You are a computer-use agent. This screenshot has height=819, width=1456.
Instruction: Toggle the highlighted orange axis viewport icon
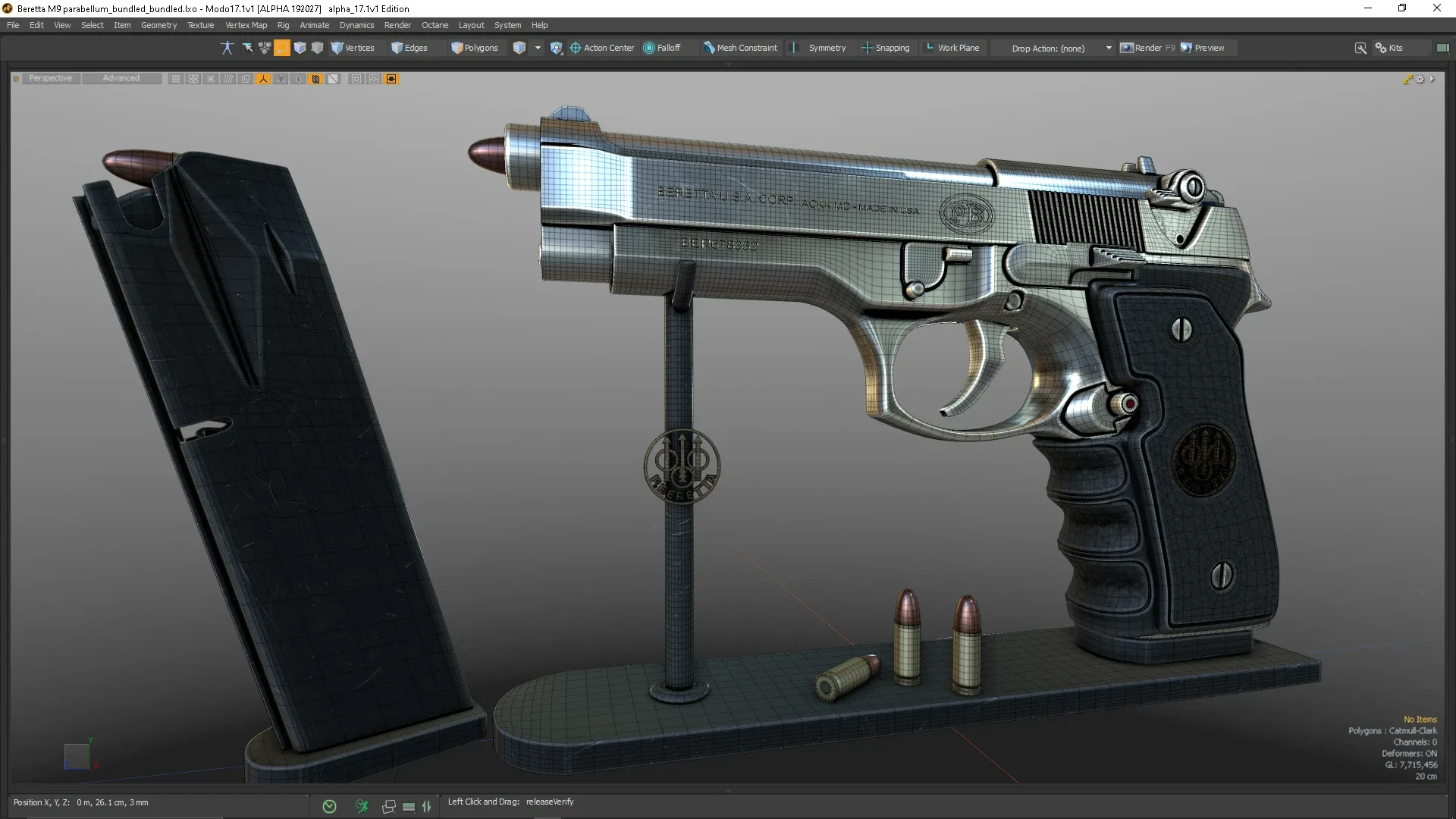pos(263,79)
